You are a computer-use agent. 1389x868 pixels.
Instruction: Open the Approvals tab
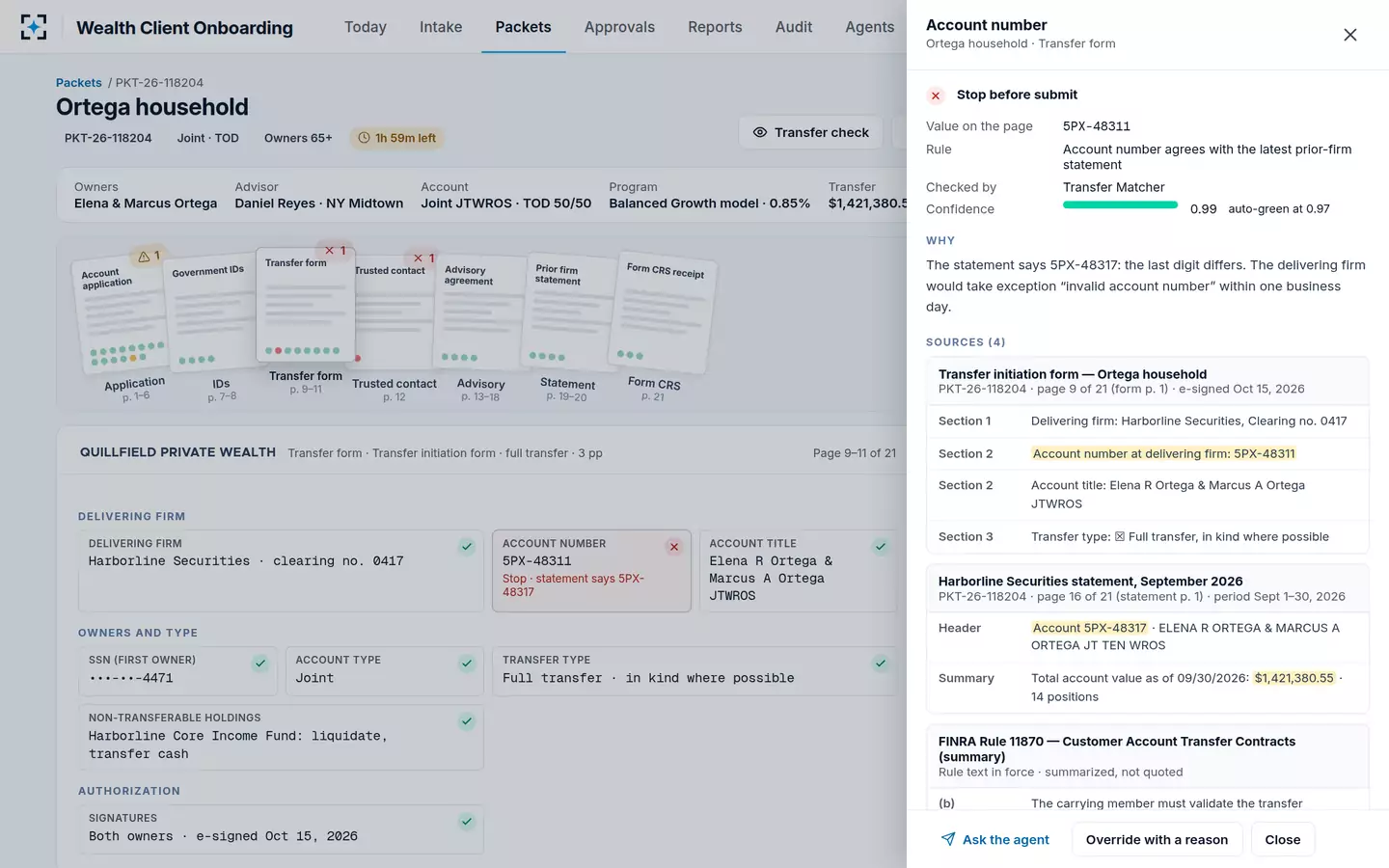tap(619, 27)
